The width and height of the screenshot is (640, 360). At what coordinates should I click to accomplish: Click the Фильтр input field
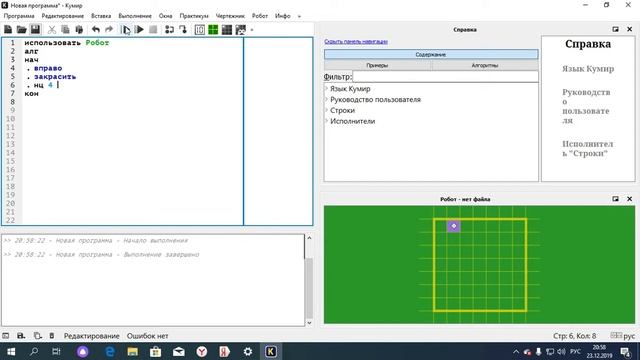445,76
